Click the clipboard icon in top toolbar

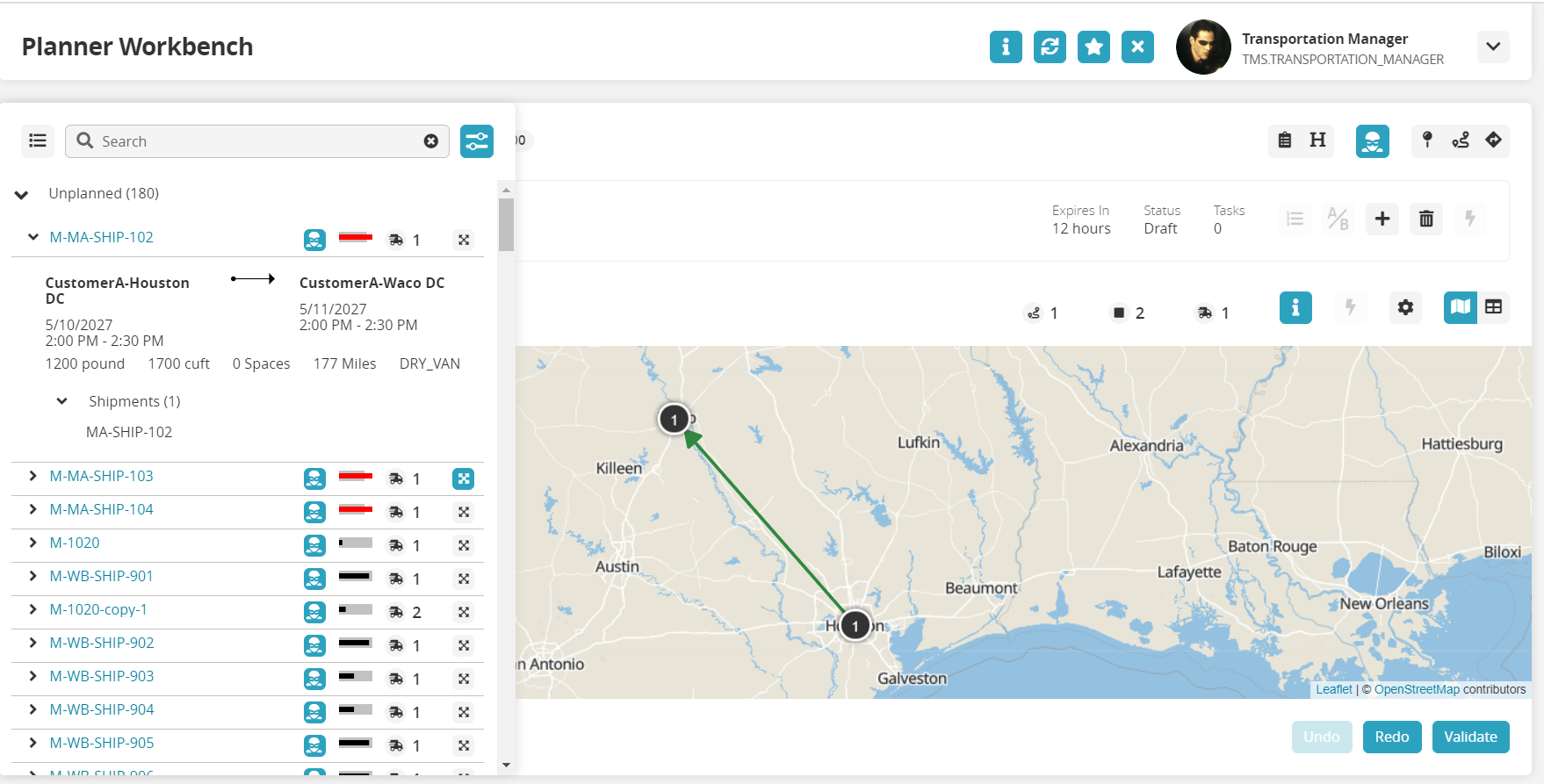pos(1285,140)
